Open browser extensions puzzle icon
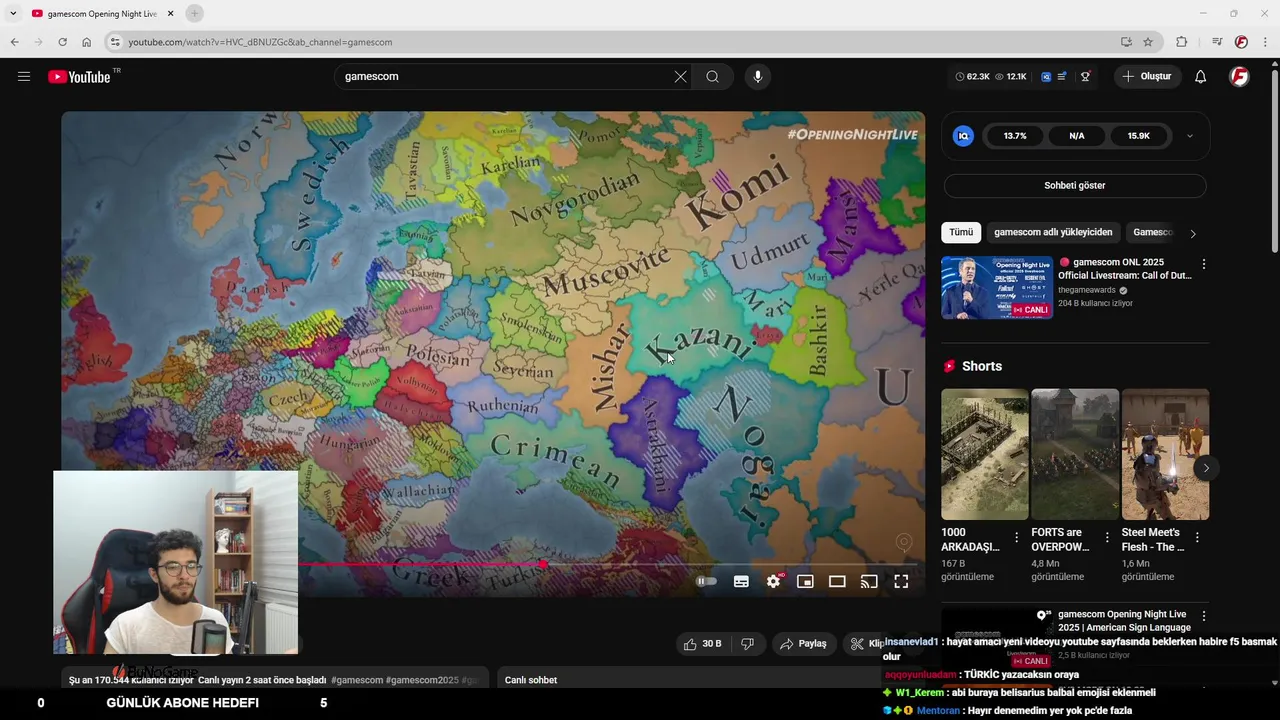Viewport: 1280px width, 720px height. [1181, 42]
